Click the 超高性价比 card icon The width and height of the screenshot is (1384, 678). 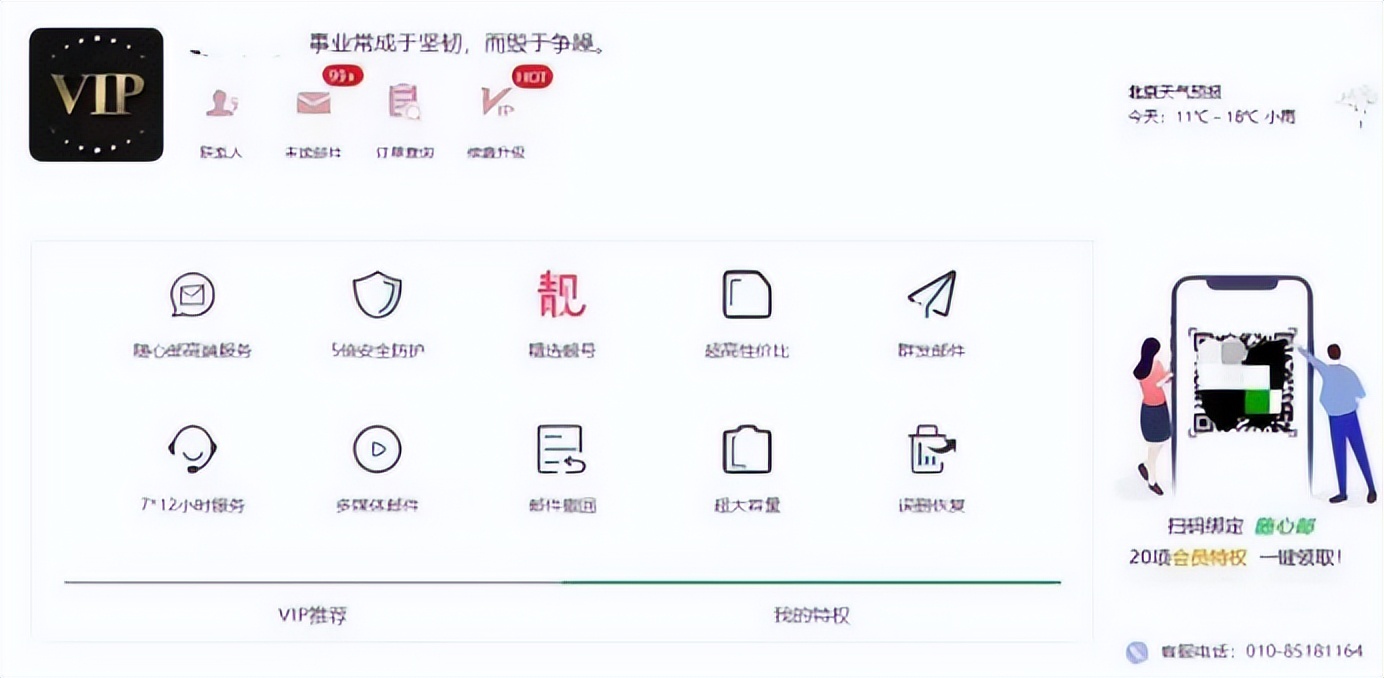coord(747,295)
